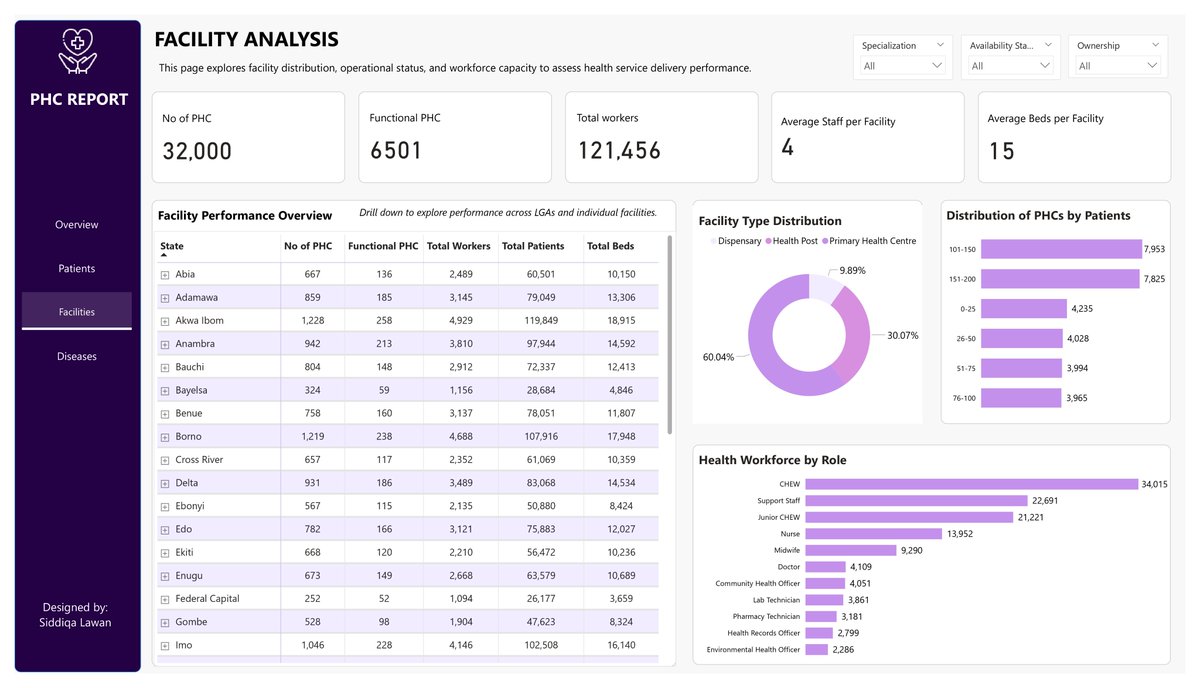Select the Midwife workforce bar
Image resolution: width=1200 pixels, height=688 pixels.
(x=851, y=550)
